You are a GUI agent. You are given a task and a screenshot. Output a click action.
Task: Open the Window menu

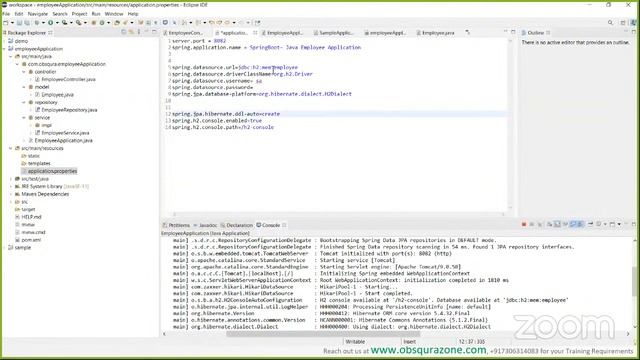tap(114, 14)
